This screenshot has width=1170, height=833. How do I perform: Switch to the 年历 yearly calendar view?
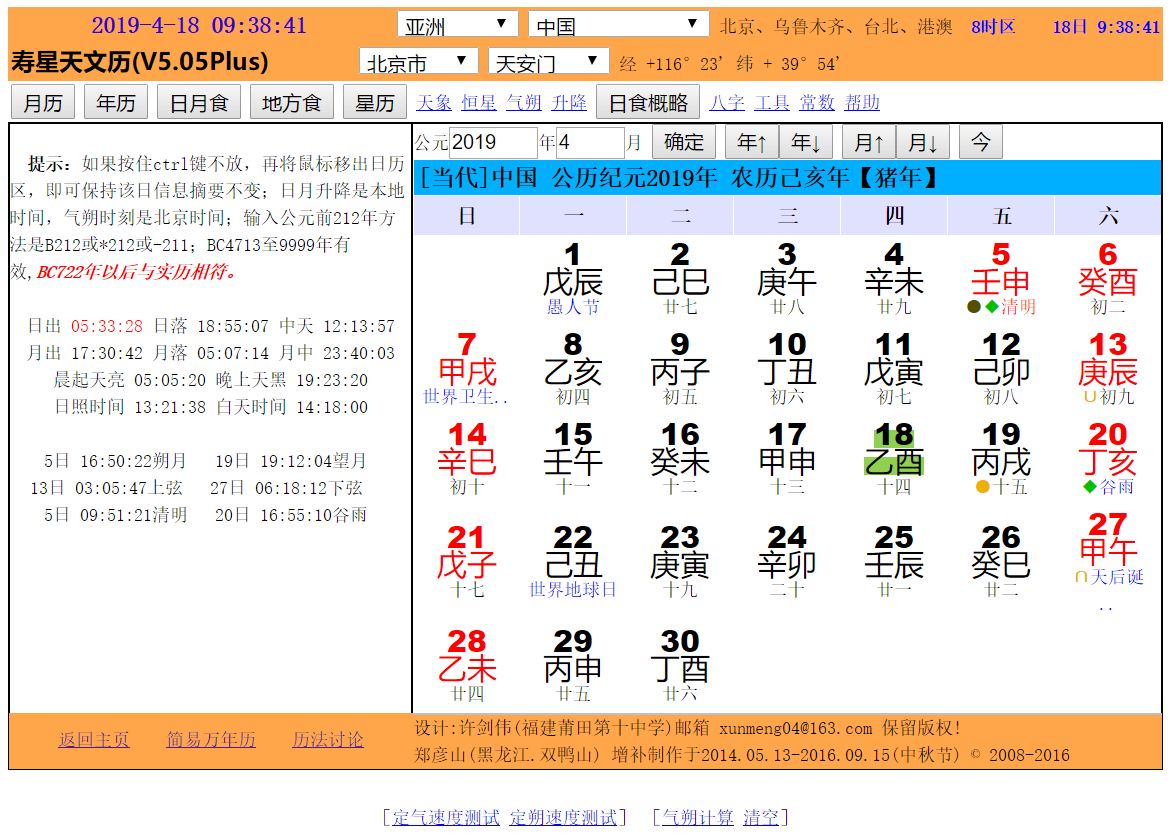pyautogui.click(x=115, y=102)
